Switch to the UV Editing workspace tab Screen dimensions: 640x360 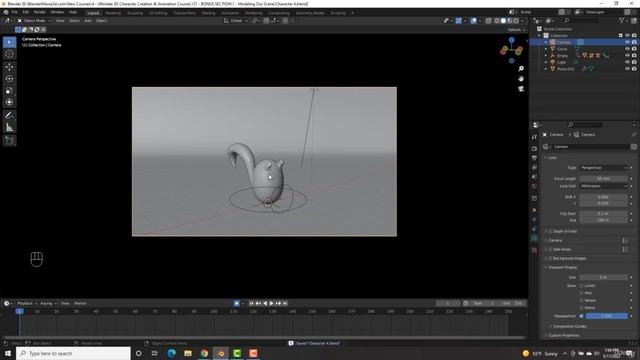pos(158,13)
